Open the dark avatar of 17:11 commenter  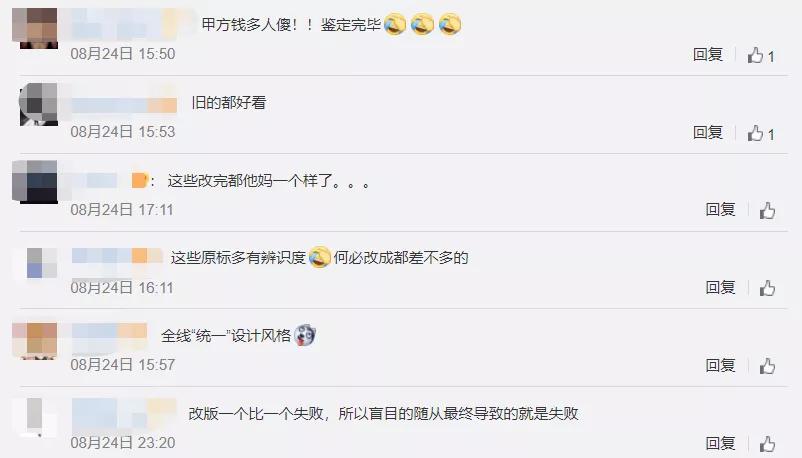35,182
